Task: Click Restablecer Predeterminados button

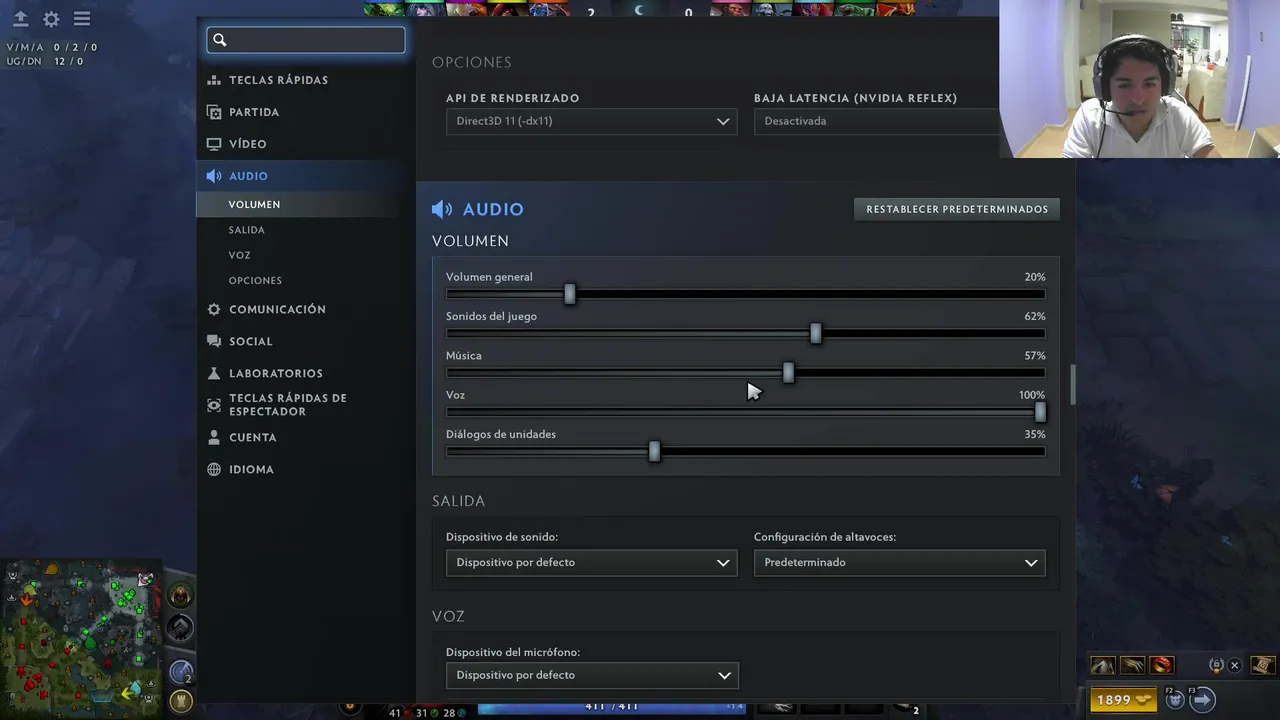Action: (957, 209)
